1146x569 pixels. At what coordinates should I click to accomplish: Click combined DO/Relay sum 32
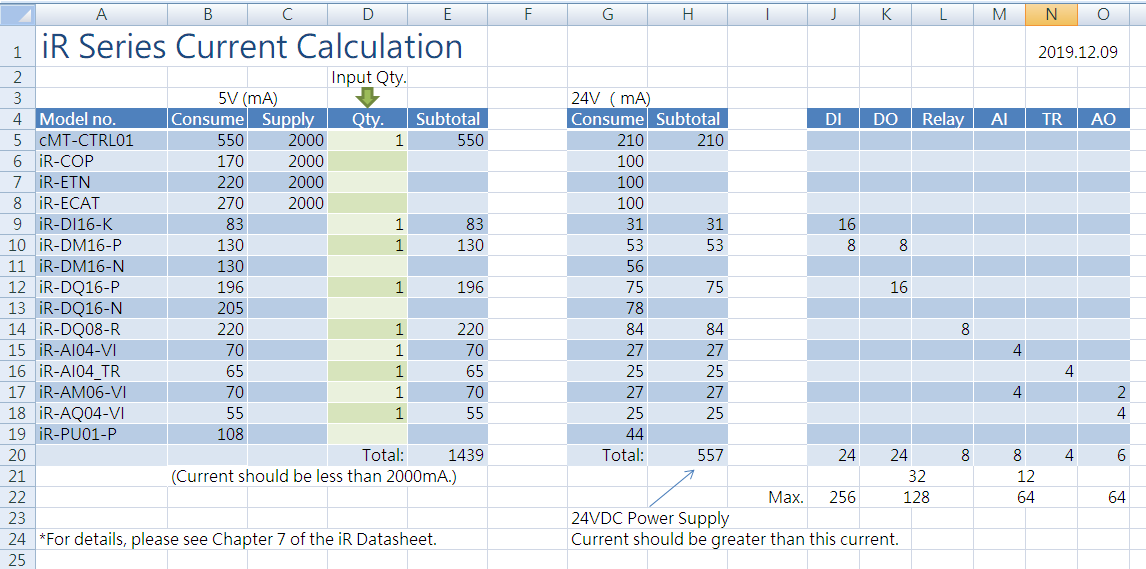tap(917, 476)
